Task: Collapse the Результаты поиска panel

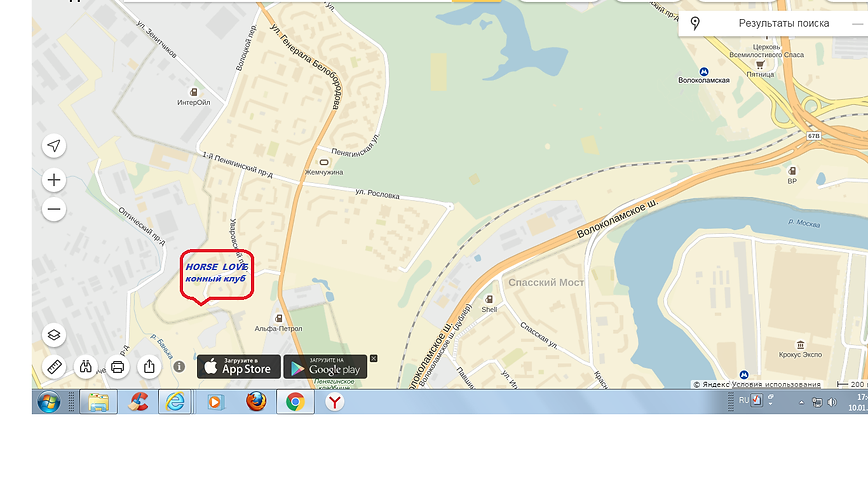Action: [x=857, y=24]
